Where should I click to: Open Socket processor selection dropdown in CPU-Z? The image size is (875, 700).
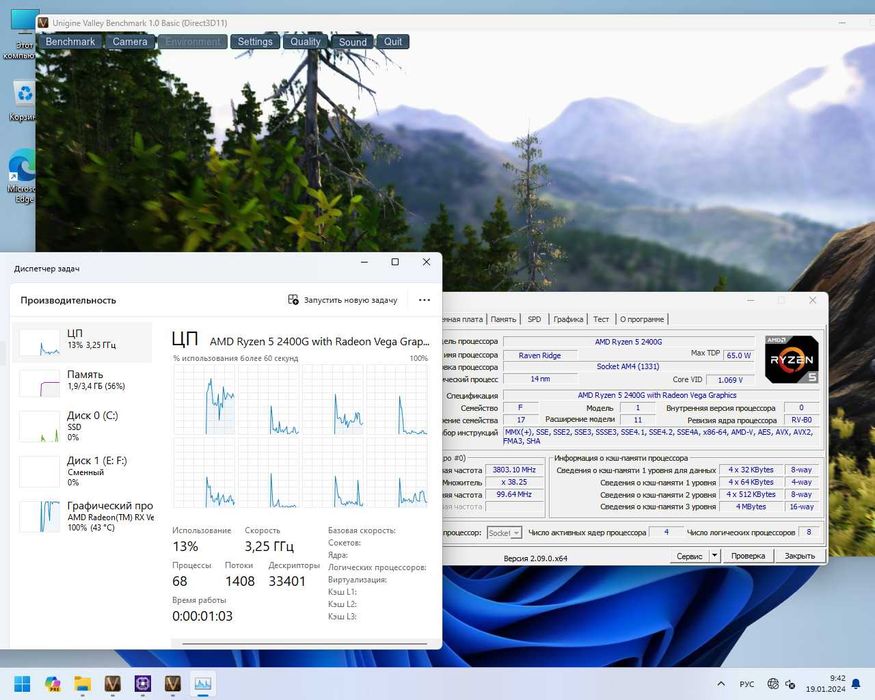504,533
